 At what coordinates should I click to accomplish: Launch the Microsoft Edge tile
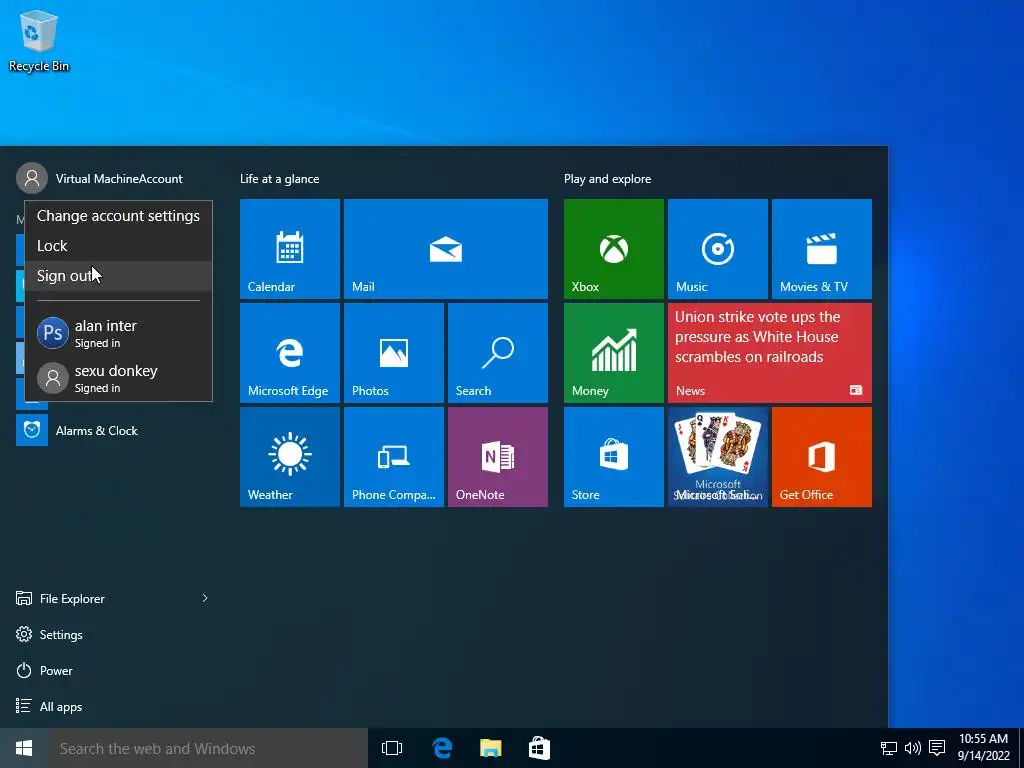289,353
